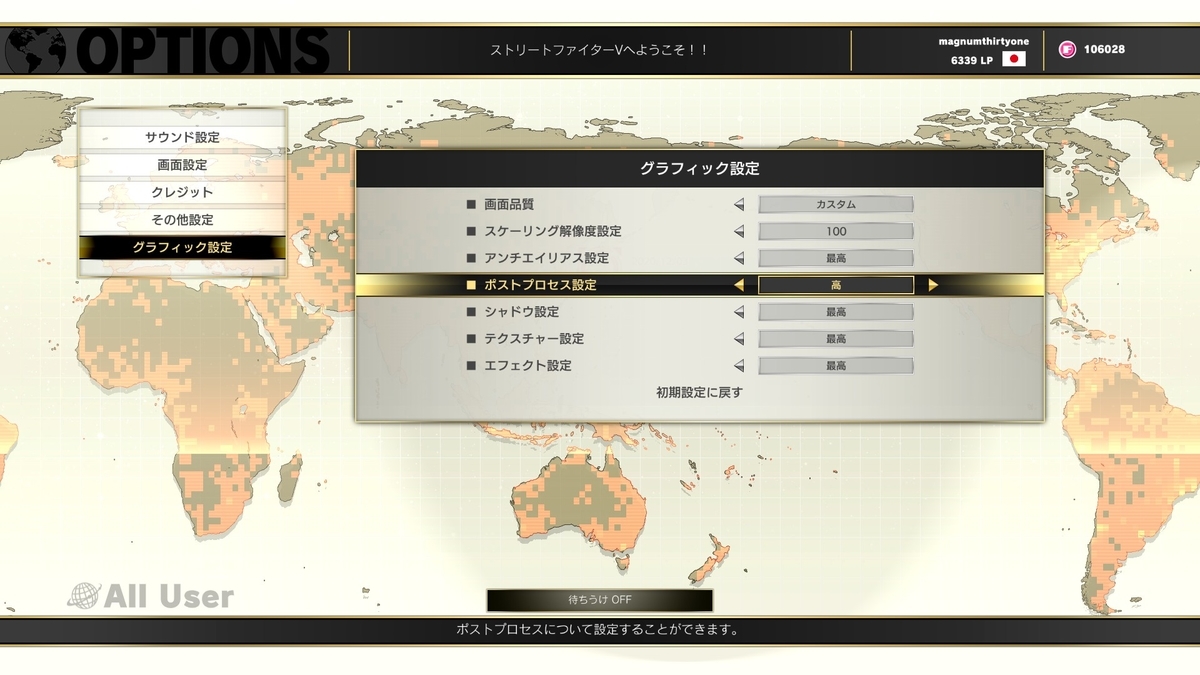
Task: Click 初期設定に戻す to reset defaults
Action: coord(700,393)
